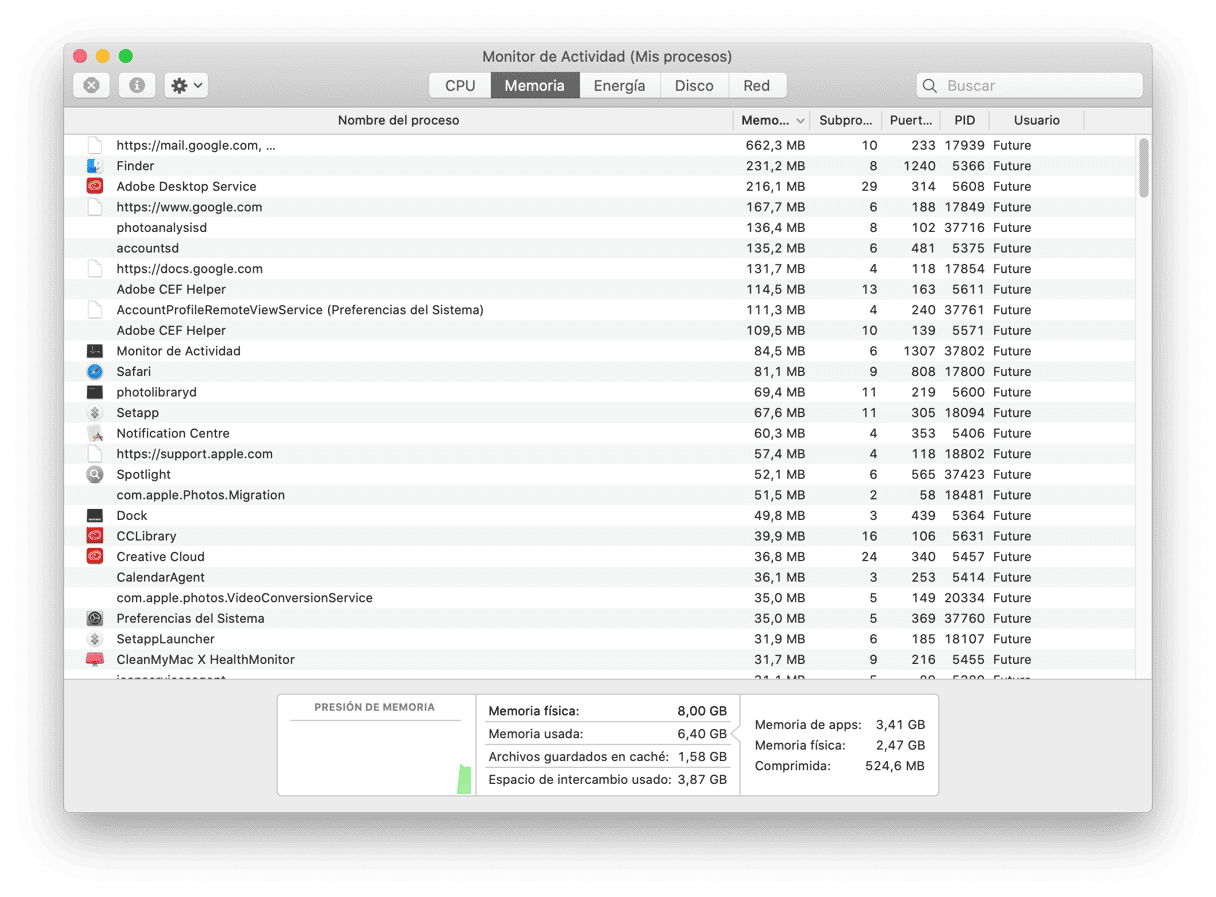This screenshot has height=897, width=1216.
Task: Select the Memoria tab
Action: (535, 86)
